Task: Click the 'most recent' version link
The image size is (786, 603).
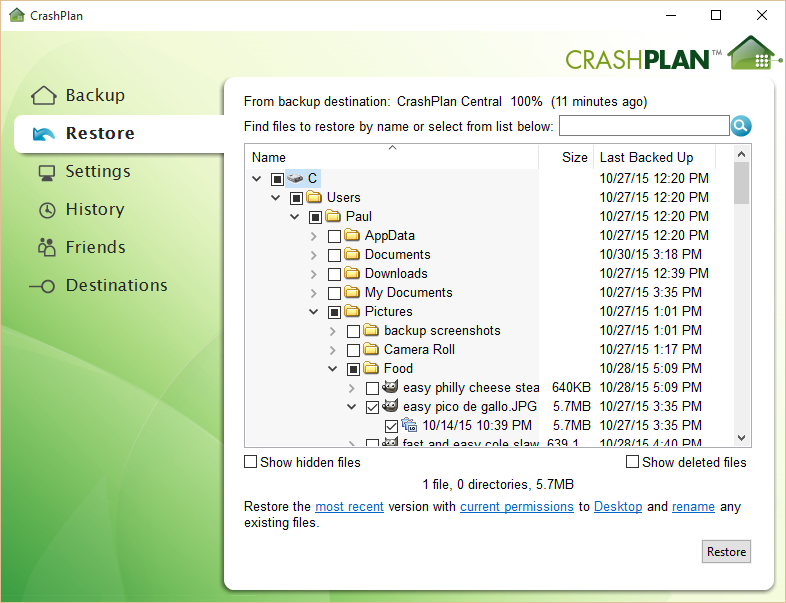Action: pos(349,507)
